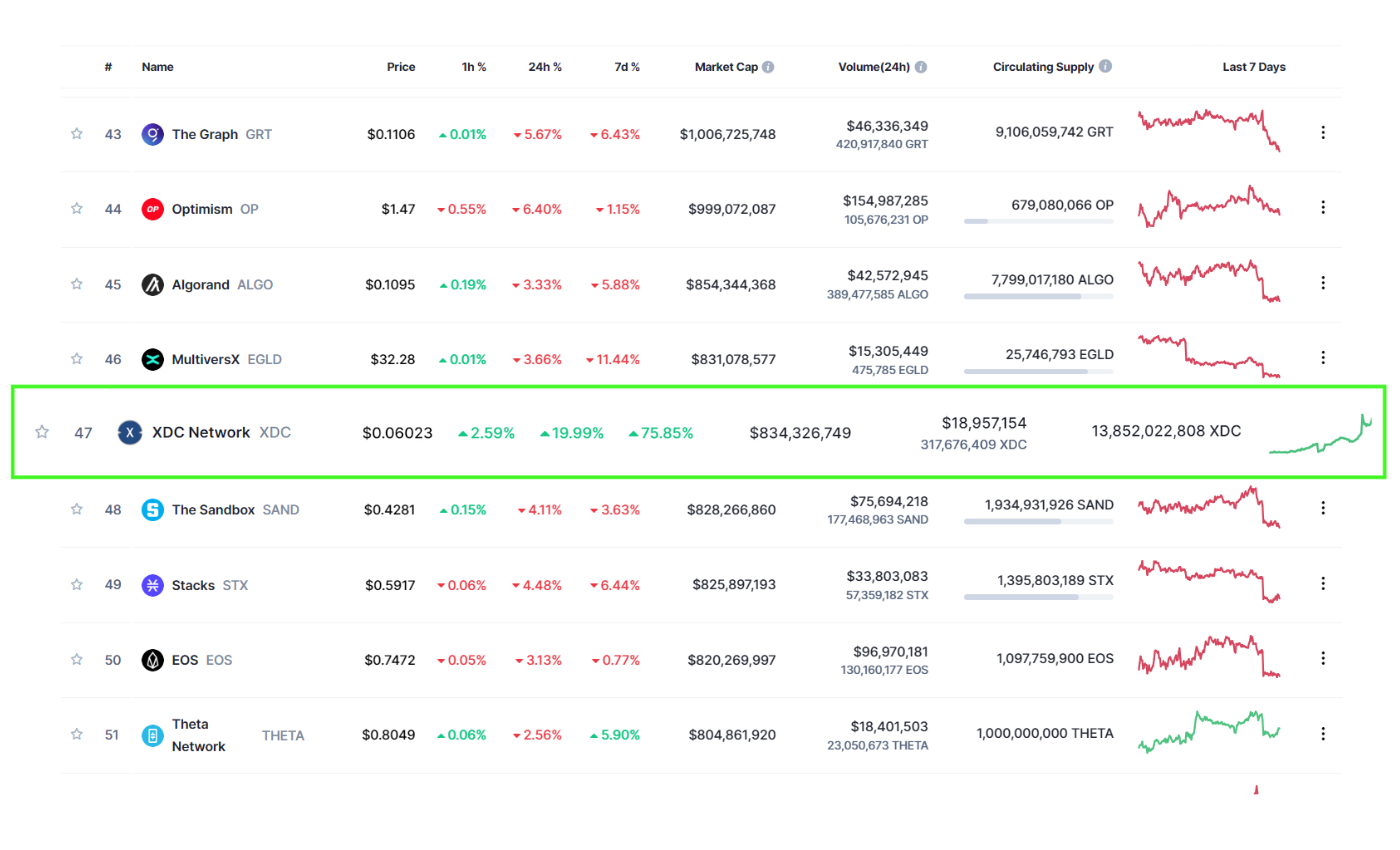This screenshot has height=850, width=1400.
Task: Click The Graph coin logo
Action: pos(152,134)
